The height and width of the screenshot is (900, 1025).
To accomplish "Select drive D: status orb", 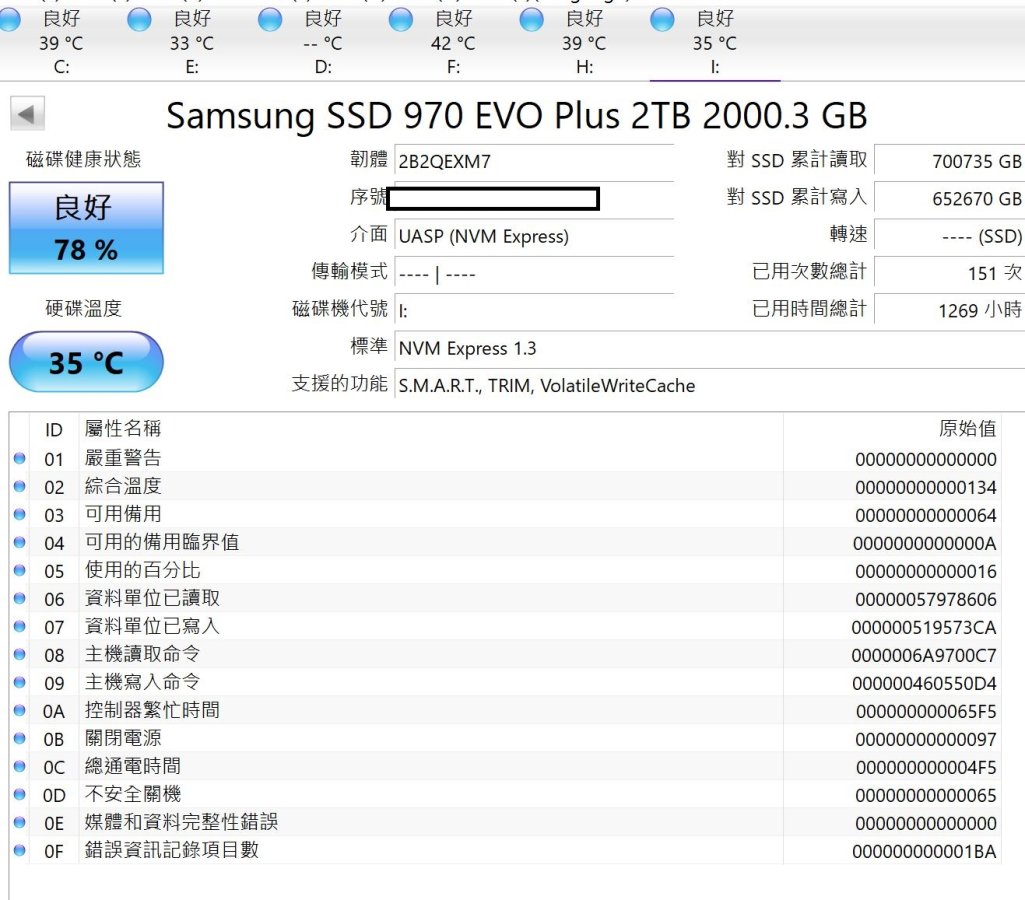I will [x=269, y=20].
